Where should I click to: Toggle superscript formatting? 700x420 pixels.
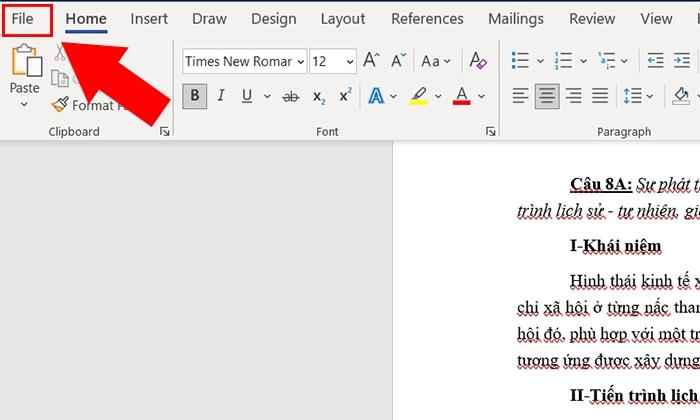click(x=345, y=95)
